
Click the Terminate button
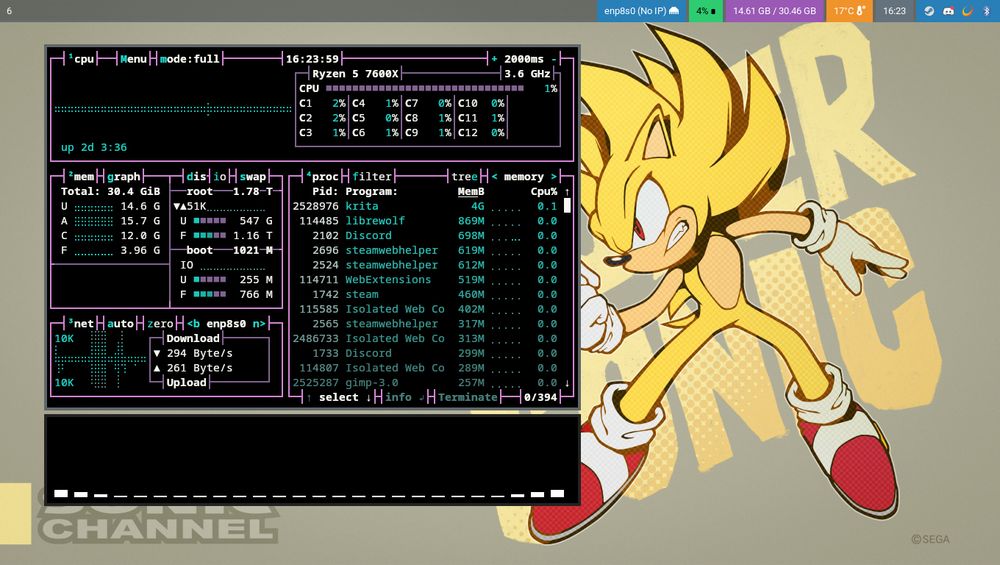(467, 397)
